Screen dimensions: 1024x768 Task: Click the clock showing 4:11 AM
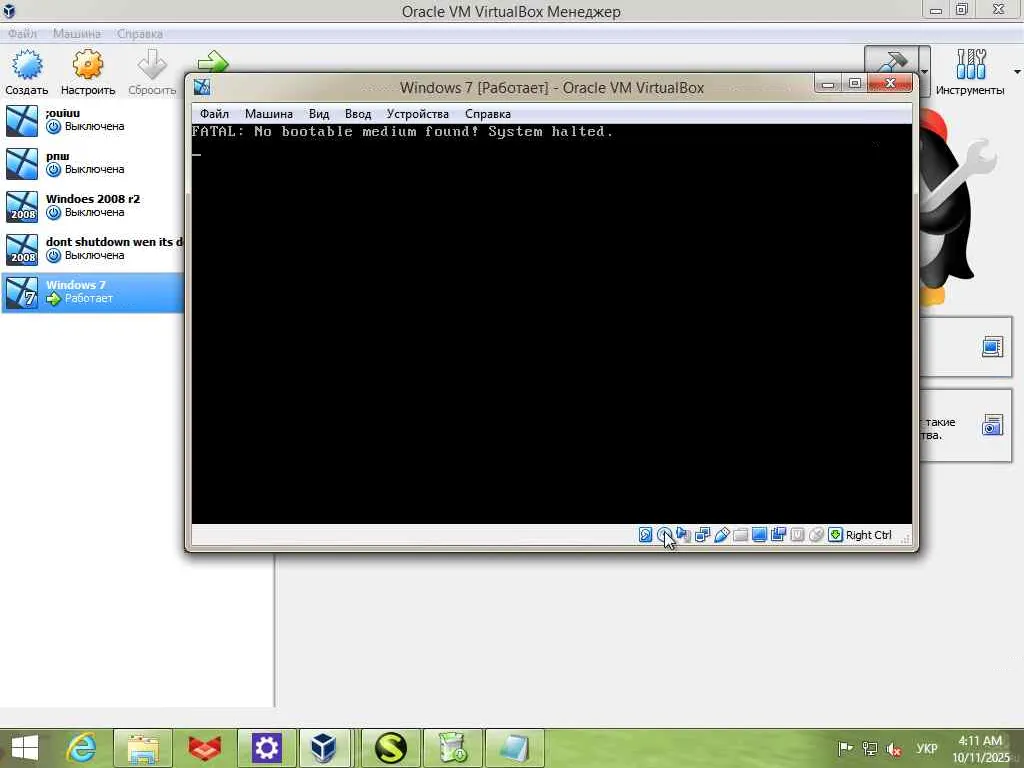[x=980, y=749]
